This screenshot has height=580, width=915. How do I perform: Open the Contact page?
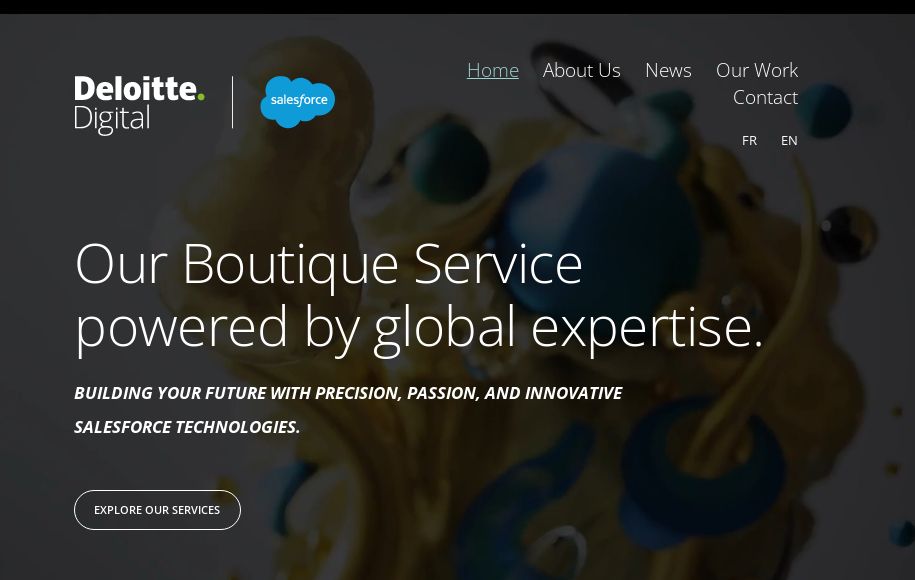[765, 97]
